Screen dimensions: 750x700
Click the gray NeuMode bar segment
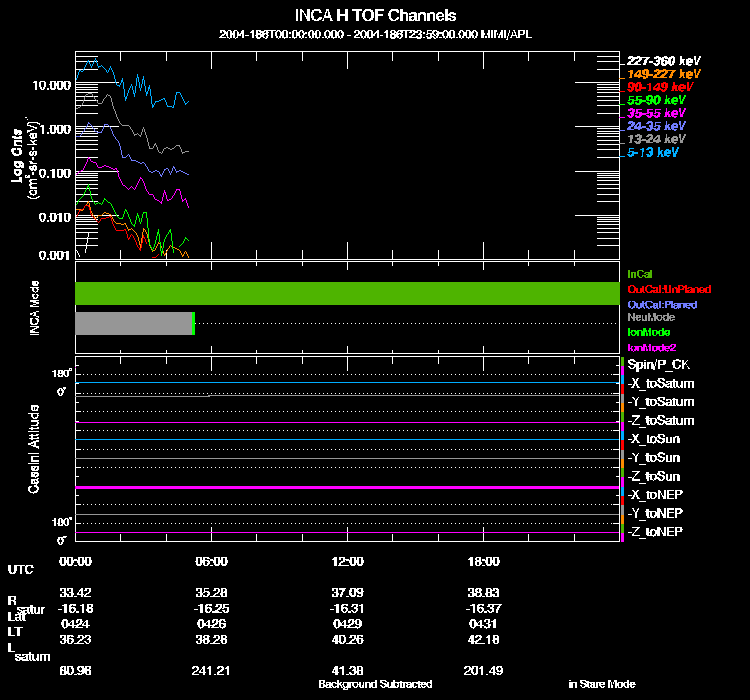click(x=133, y=323)
